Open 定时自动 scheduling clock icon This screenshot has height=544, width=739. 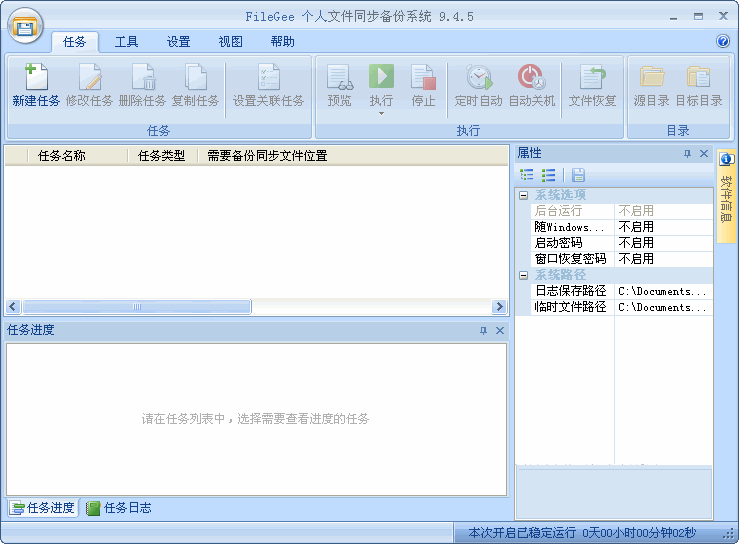479,78
